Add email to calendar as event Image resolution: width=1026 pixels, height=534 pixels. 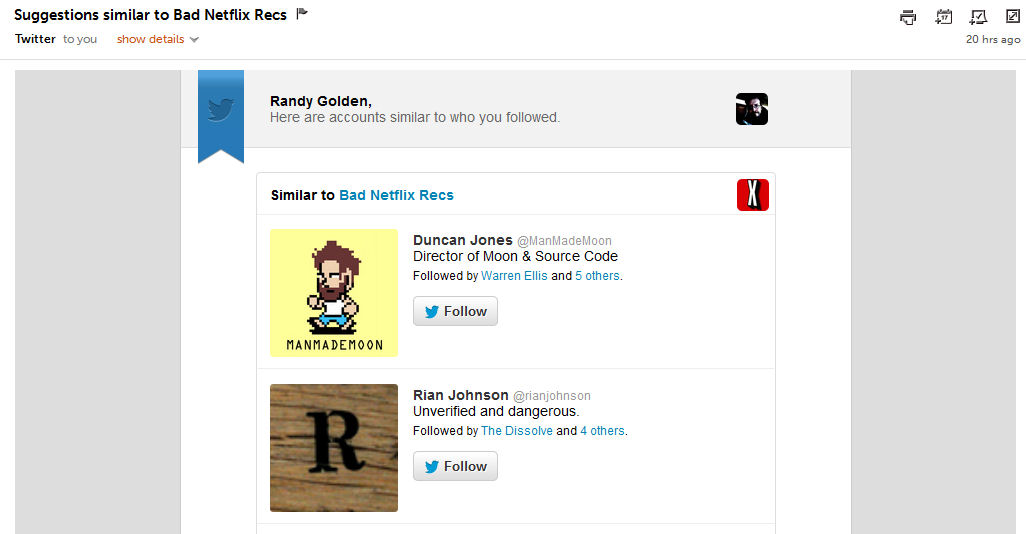pyautogui.click(x=943, y=16)
